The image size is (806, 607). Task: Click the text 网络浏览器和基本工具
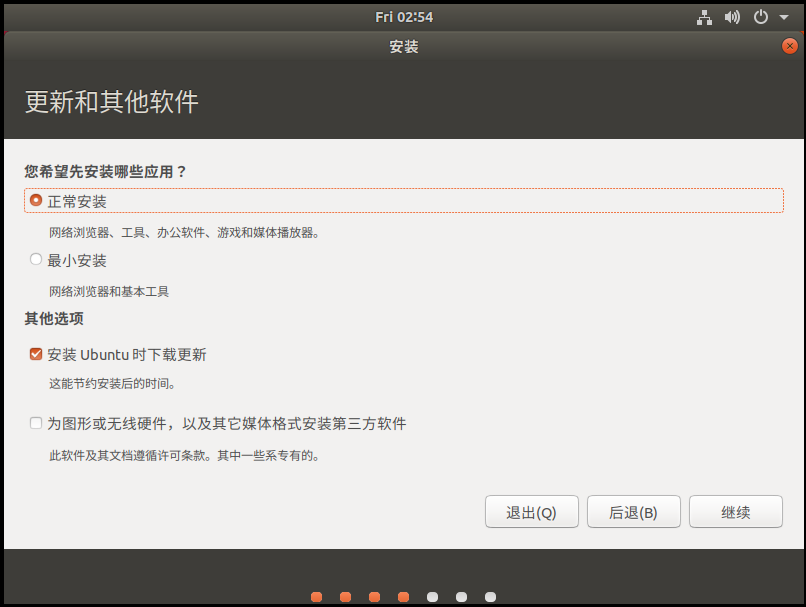[109, 292]
